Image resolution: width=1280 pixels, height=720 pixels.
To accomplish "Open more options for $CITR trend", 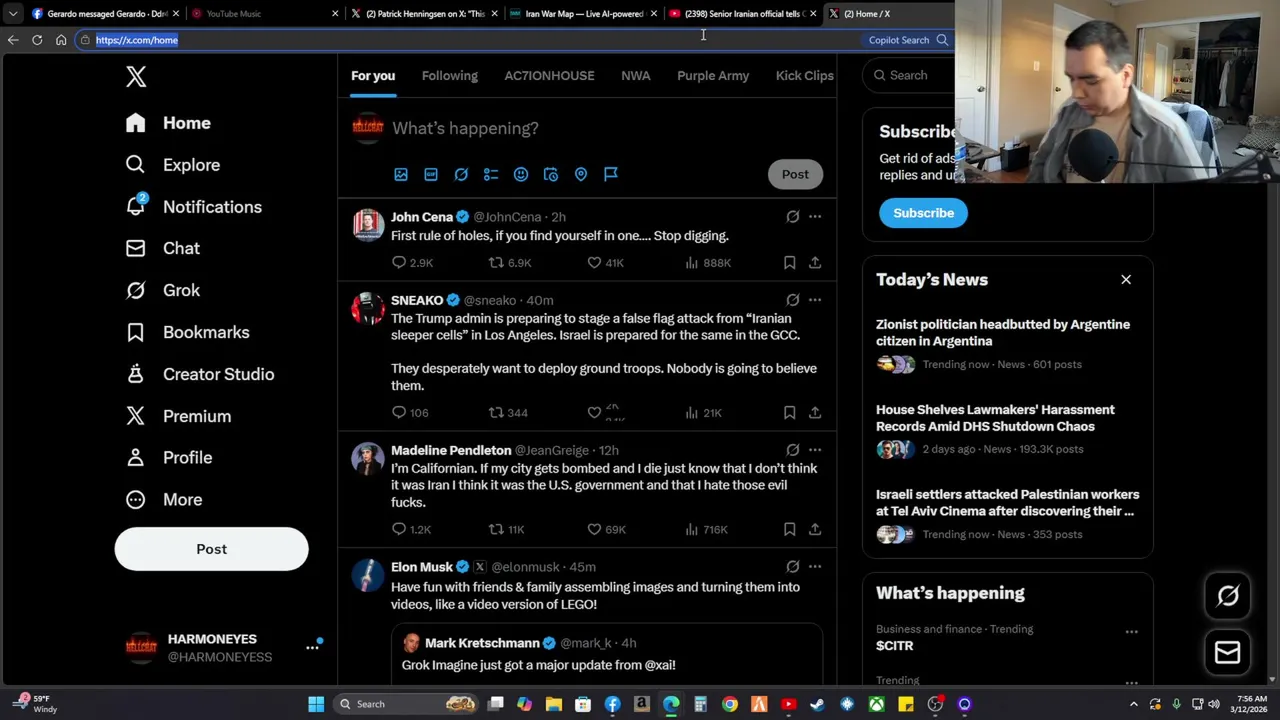I will (x=1131, y=631).
